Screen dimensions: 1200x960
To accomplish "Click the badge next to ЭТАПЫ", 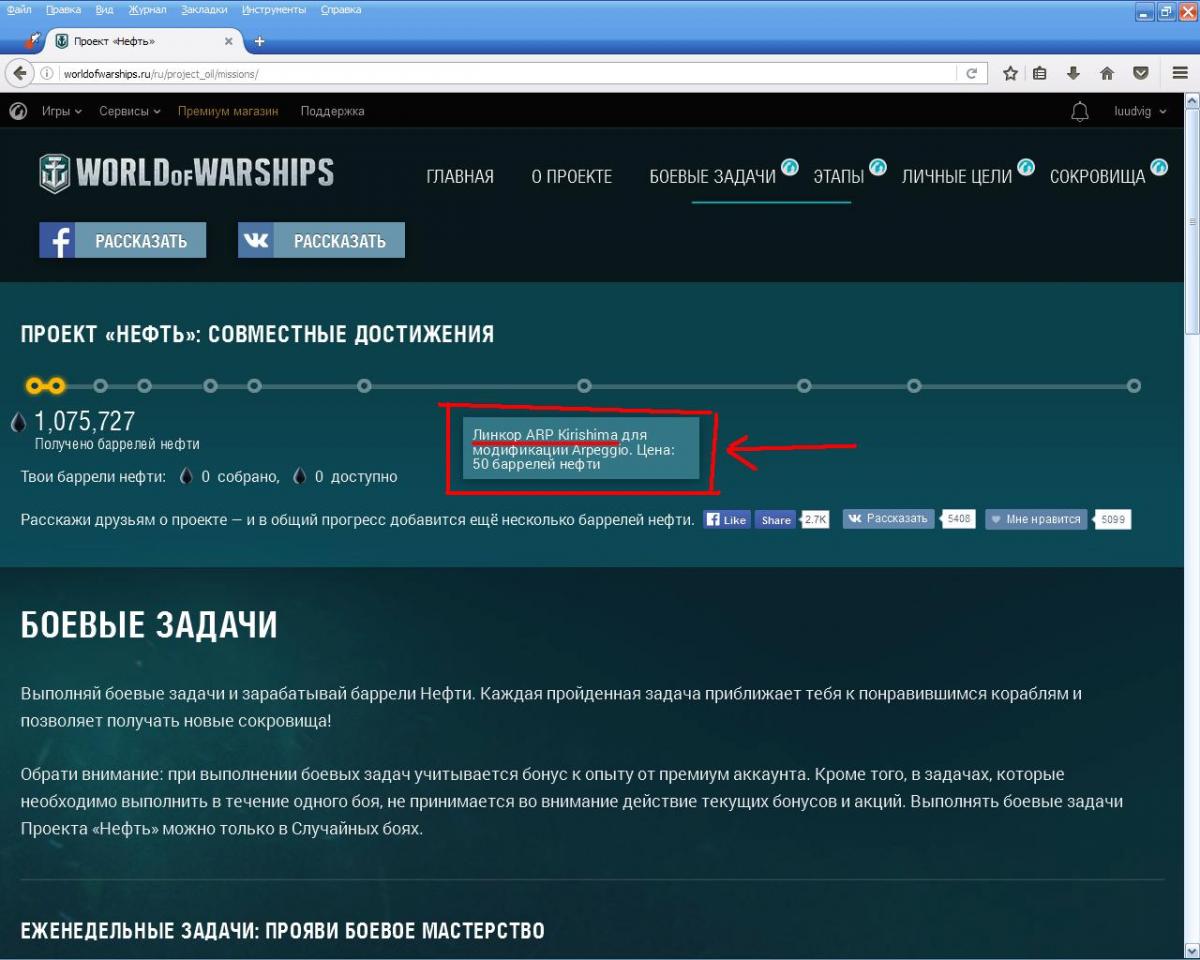I will point(878,166).
